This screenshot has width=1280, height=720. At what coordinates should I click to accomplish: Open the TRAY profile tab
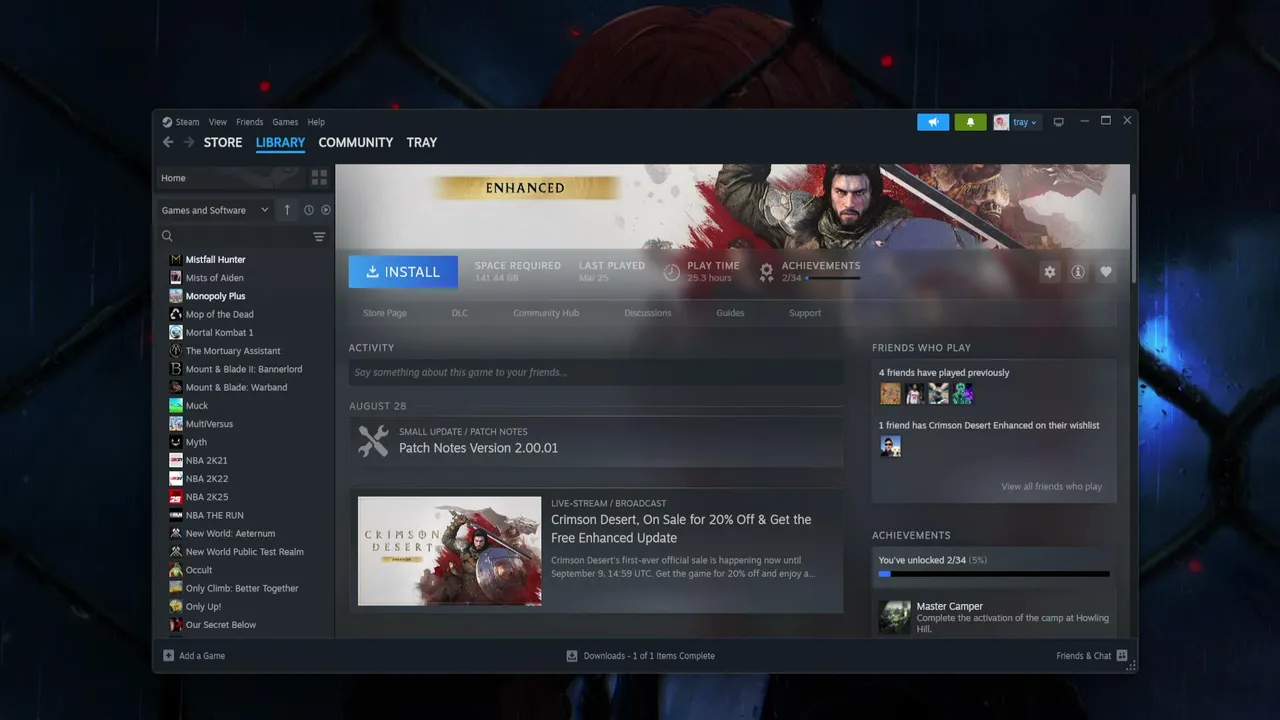(x=421, y=142)
